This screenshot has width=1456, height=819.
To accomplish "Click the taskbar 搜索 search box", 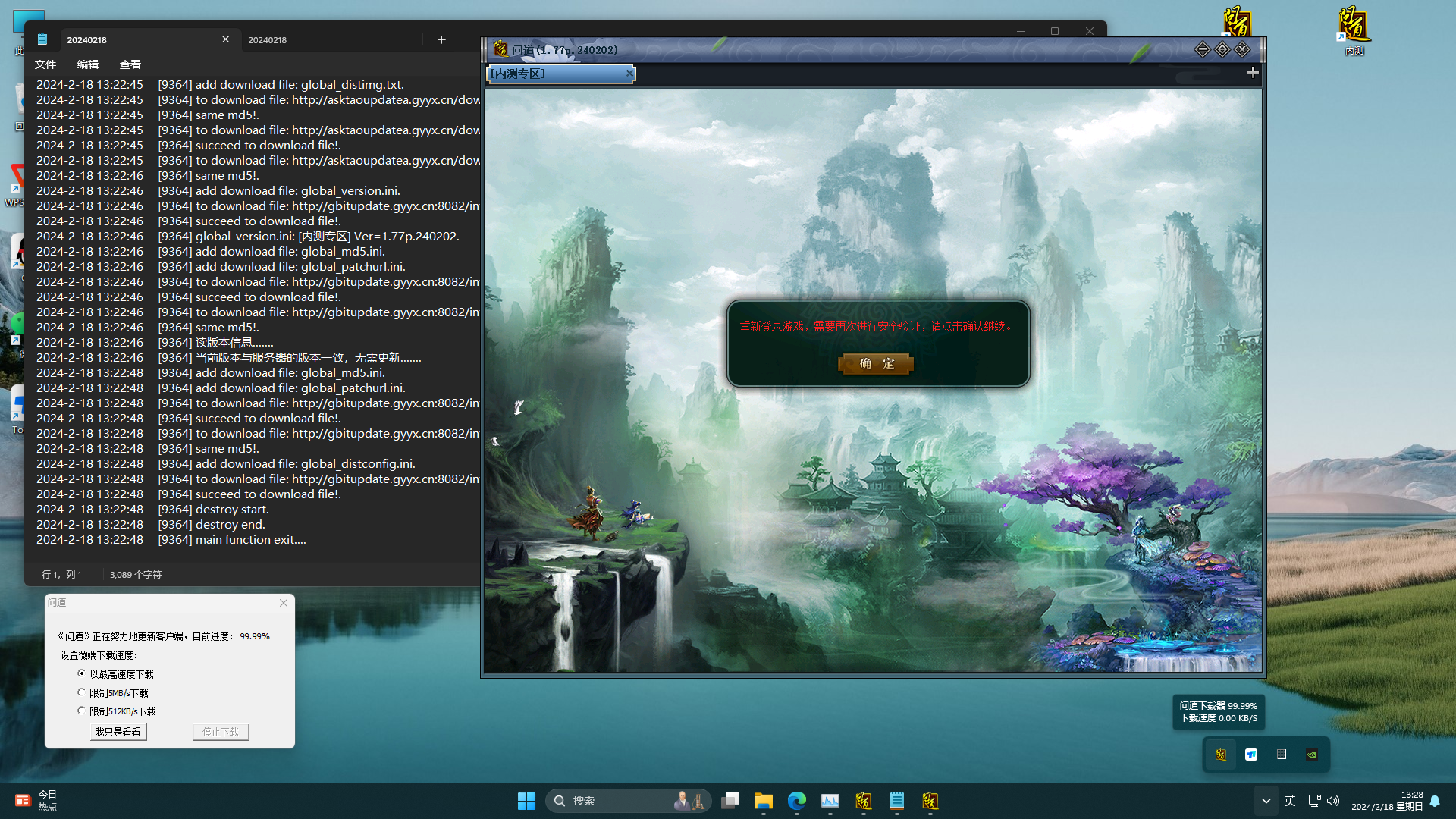I will (x=628, y=801).
